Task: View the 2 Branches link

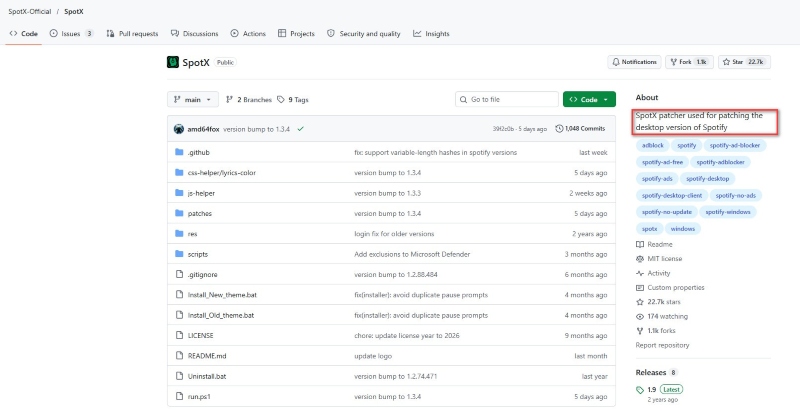Action: point(249,99)
